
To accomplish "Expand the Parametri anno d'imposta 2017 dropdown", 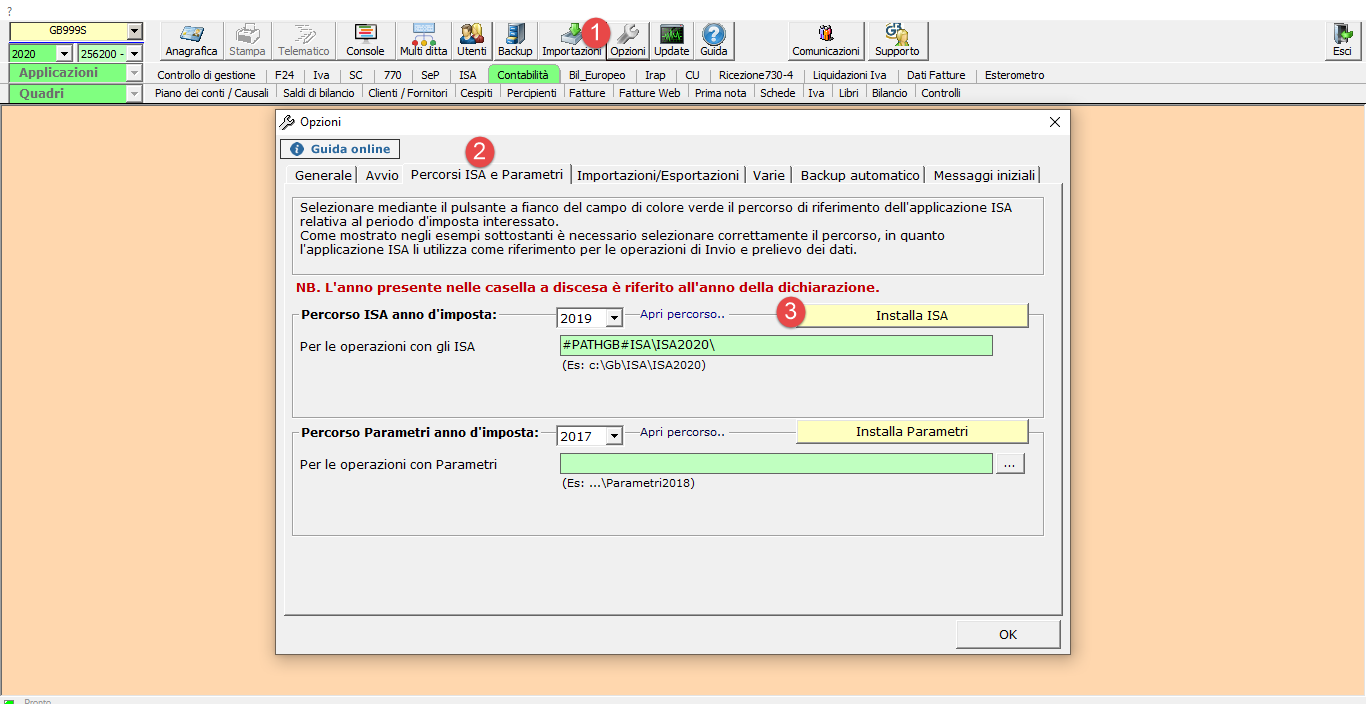I will click(614, 436).
